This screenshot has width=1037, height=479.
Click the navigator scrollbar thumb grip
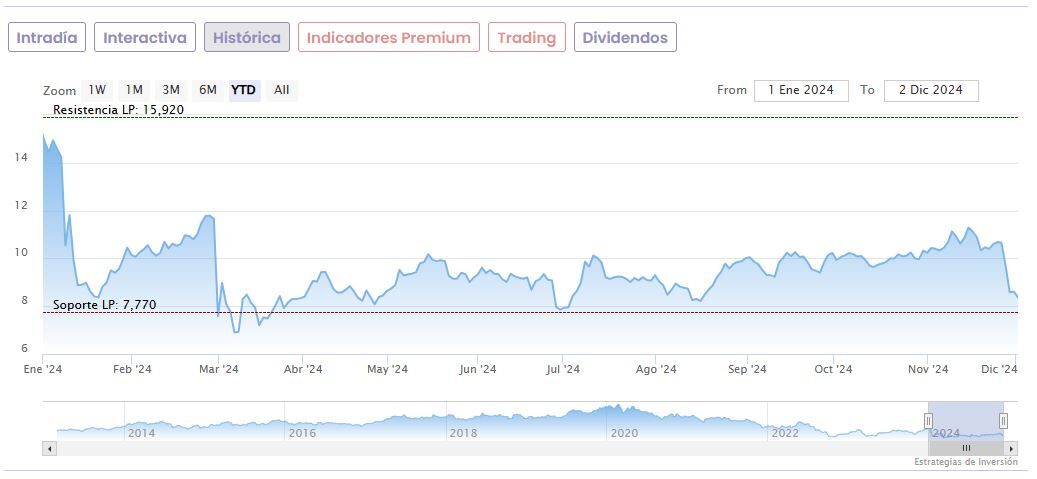966,448
